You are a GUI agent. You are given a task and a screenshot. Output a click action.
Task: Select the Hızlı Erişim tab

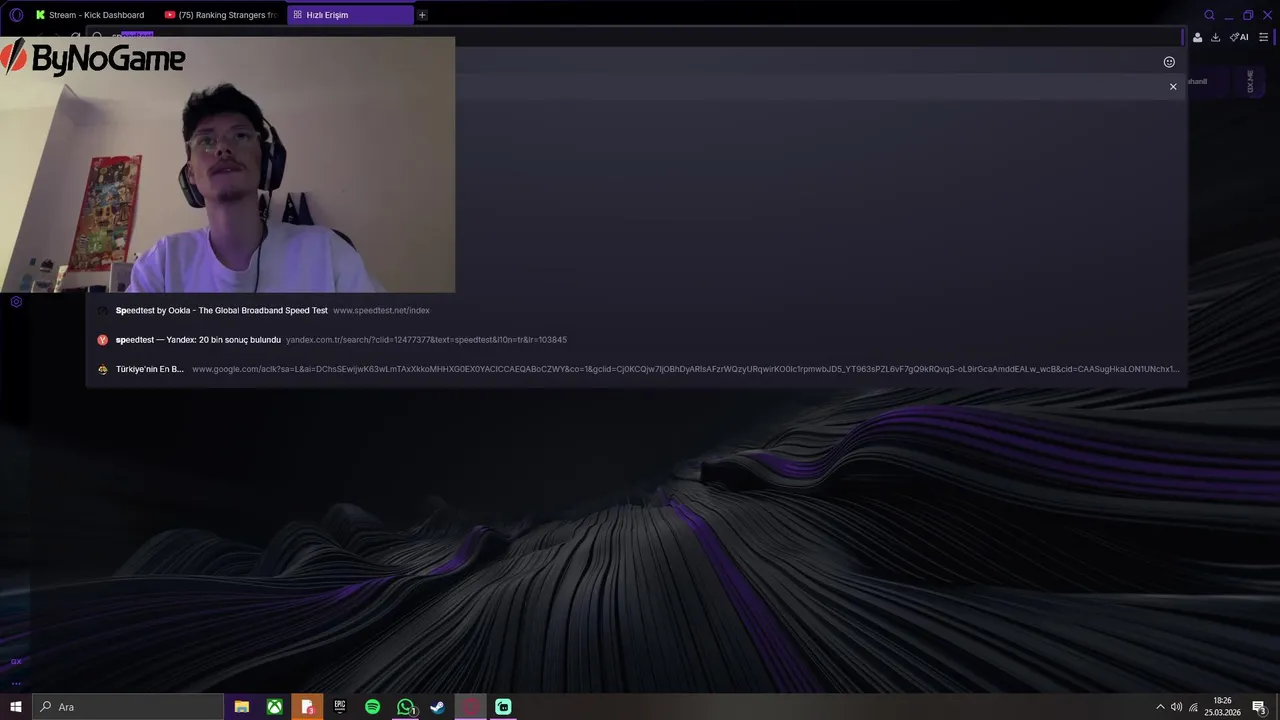[350, 15]
